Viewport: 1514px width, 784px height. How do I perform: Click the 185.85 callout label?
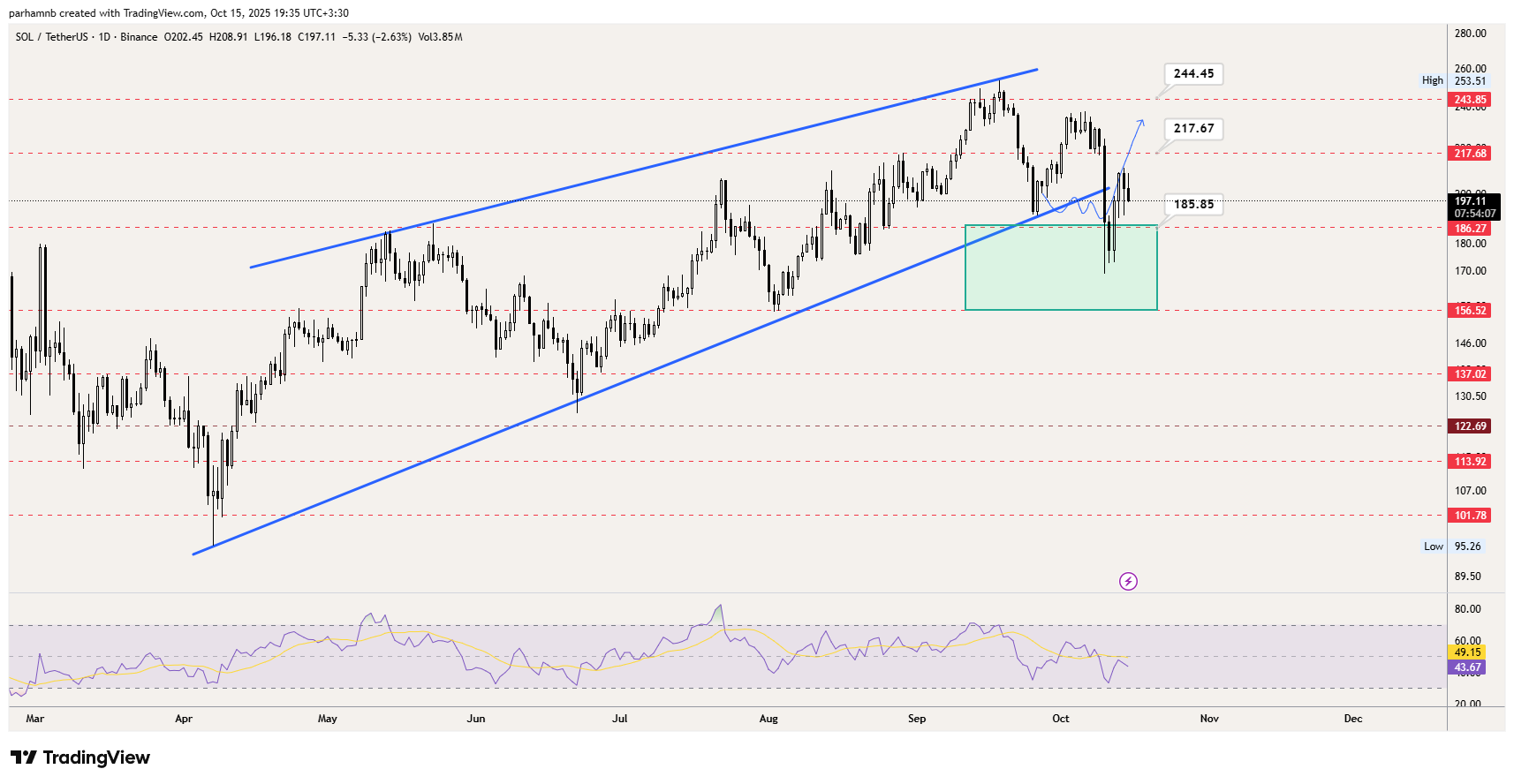tap(1193, 205)
